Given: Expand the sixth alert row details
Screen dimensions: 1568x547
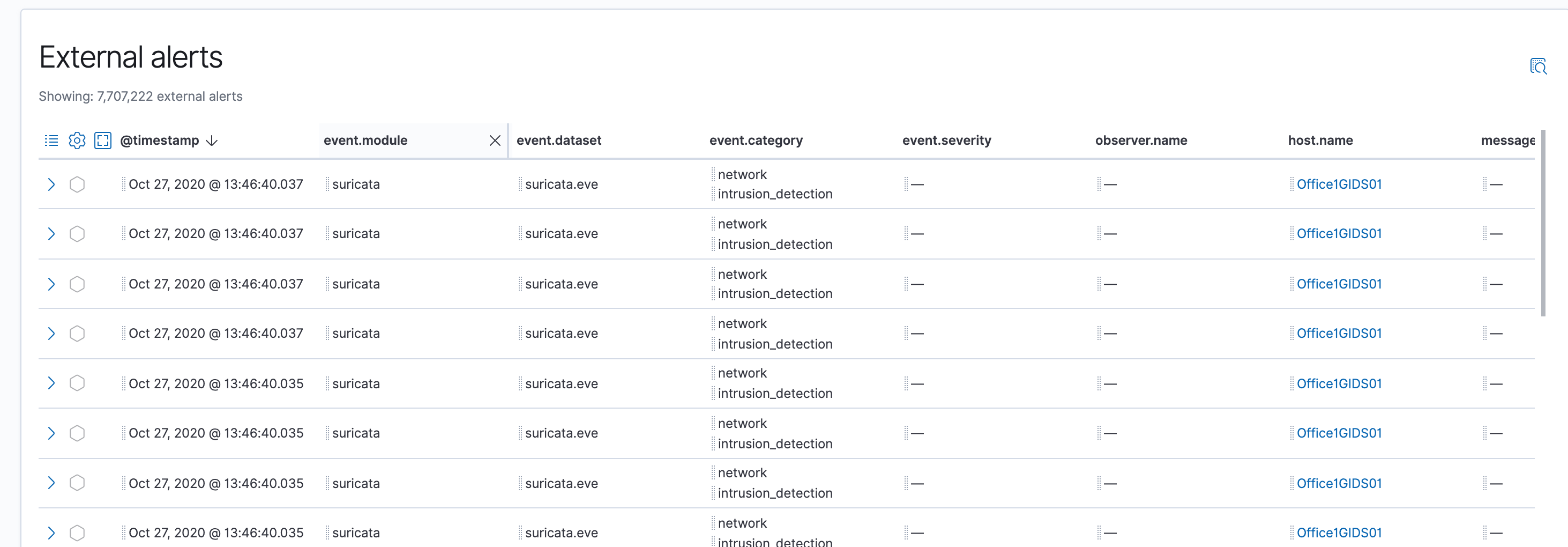Looking at the screenshot, I should click(51, 433).
